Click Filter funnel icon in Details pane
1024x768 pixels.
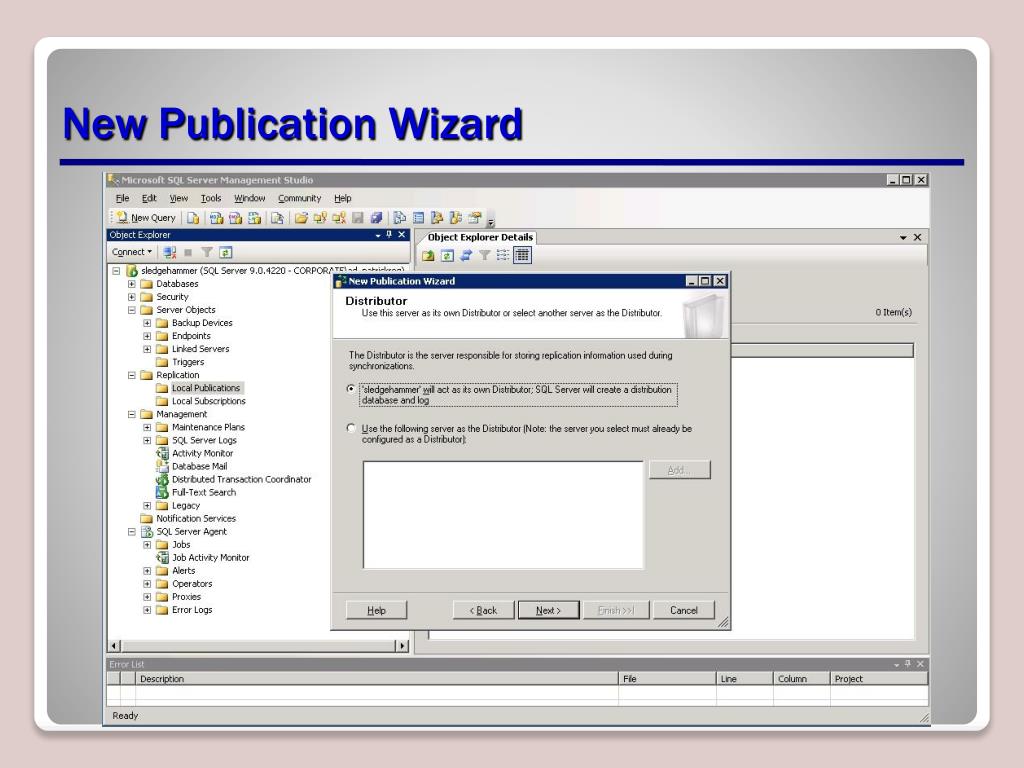pyautogui.click(x=485, y=255)
